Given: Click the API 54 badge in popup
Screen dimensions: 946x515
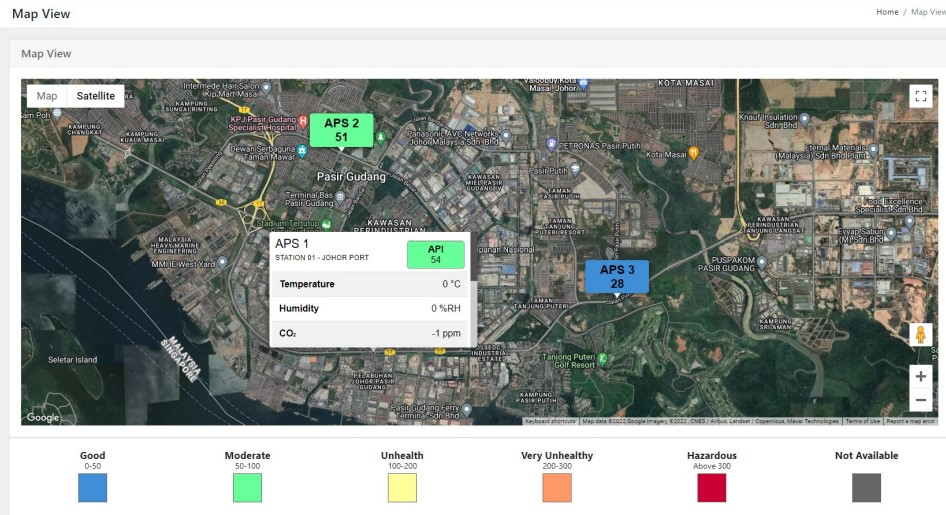Looking at the screenshot, I should point(435,255).
